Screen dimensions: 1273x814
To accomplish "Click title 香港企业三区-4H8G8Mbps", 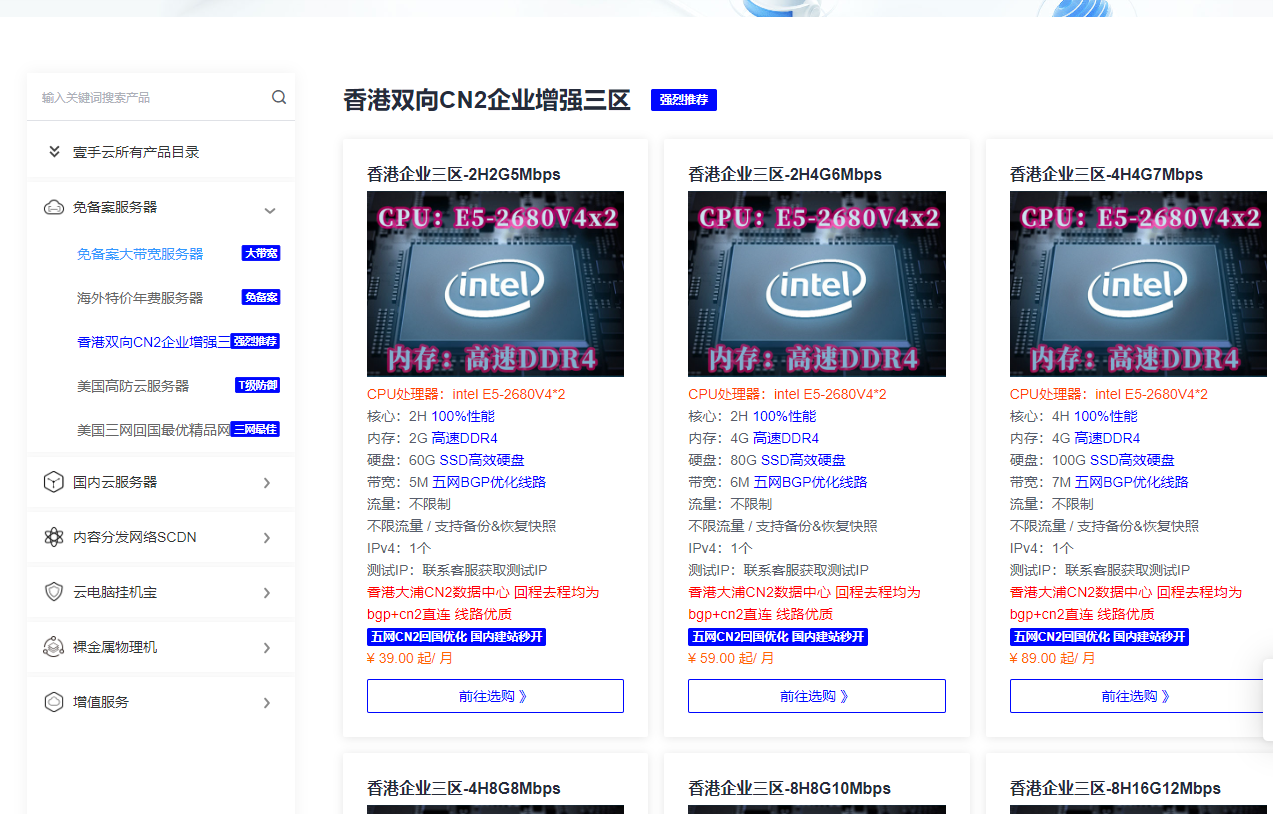I will pos(464,788).
